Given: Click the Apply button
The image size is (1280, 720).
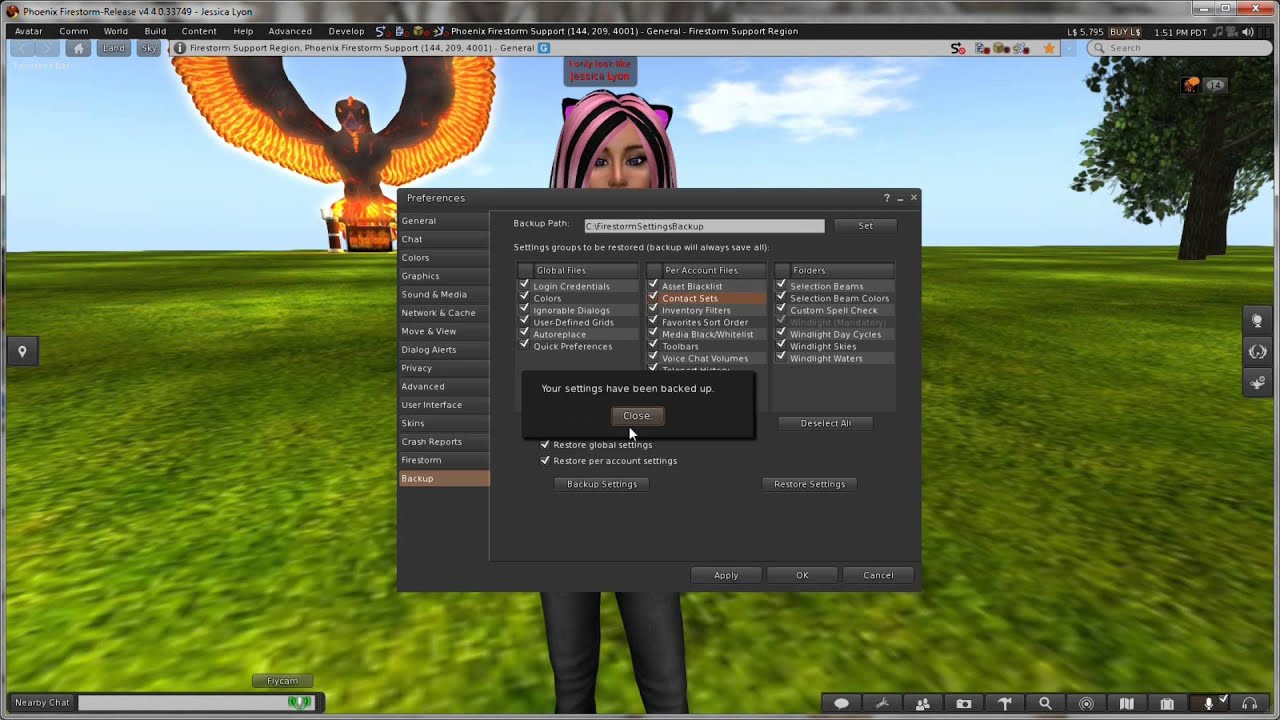Looking at the screenshot, I should [726, 575].
